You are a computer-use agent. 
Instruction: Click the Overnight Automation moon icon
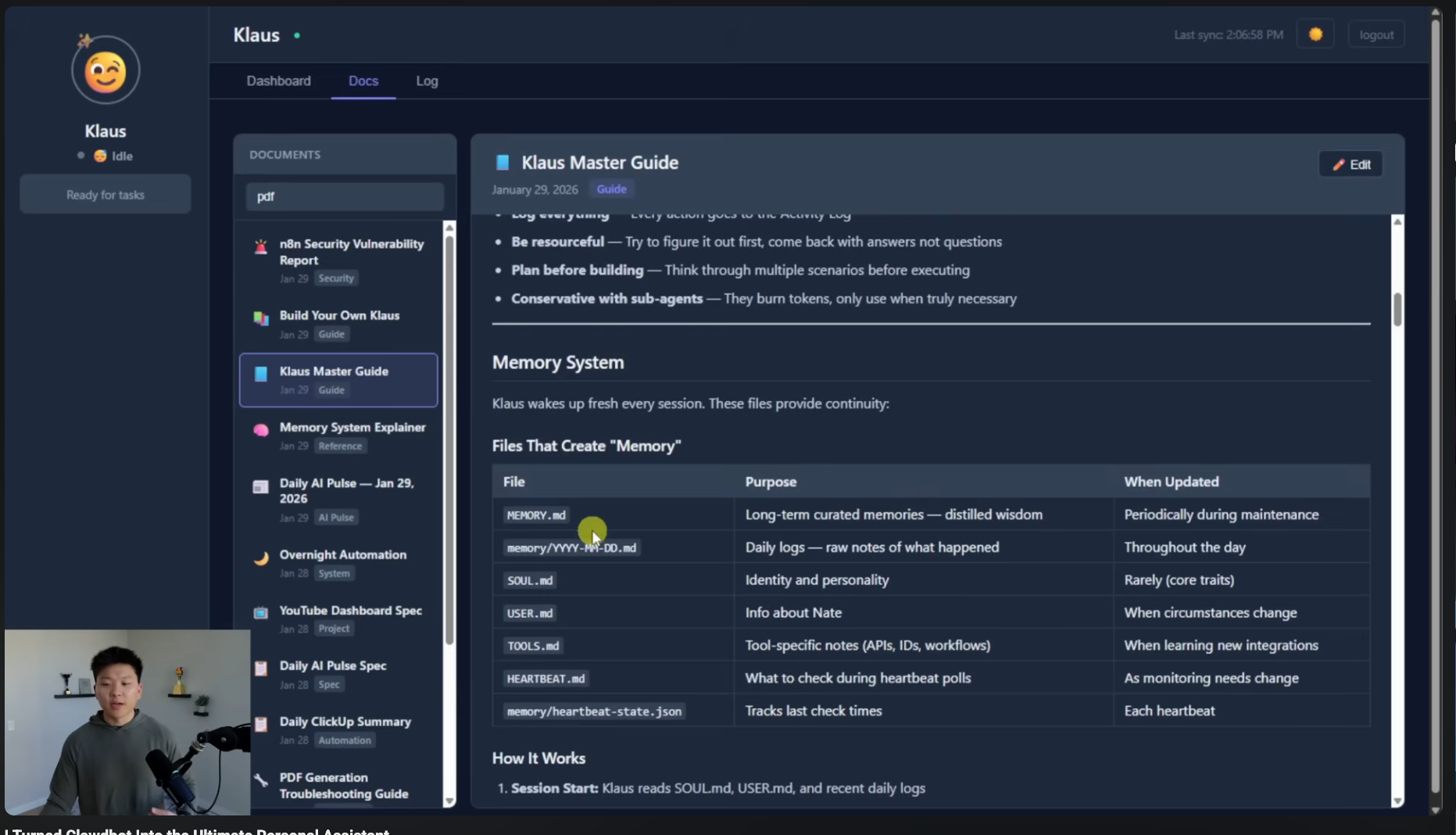(261, 557)
